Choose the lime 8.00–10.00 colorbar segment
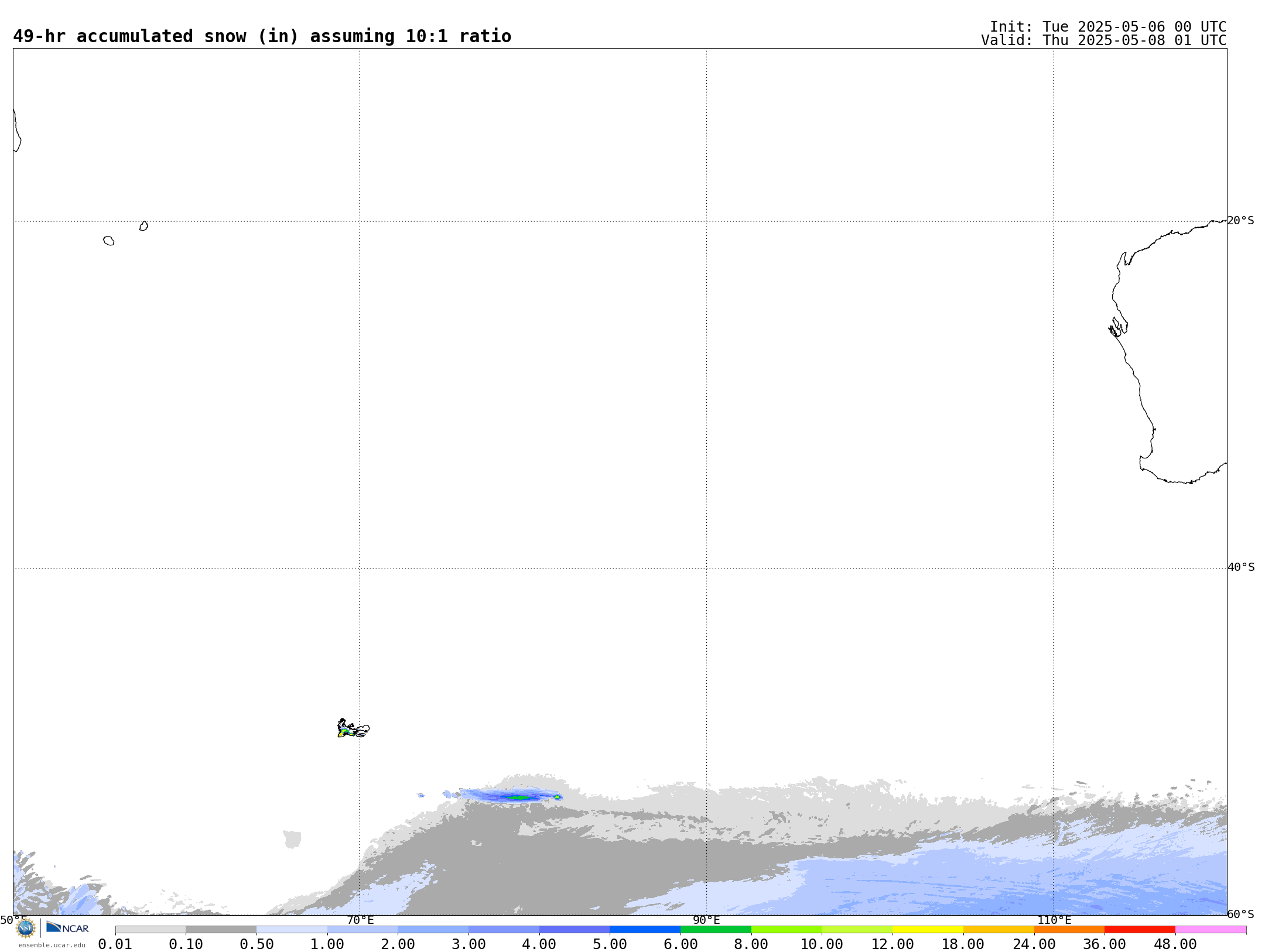The image size is (1265, 952). coord(787,930)
